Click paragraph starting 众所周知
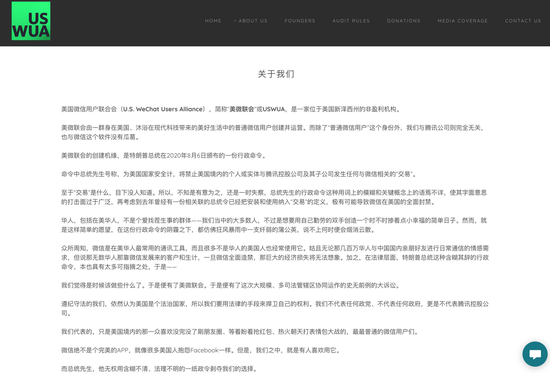 [275, 258]
